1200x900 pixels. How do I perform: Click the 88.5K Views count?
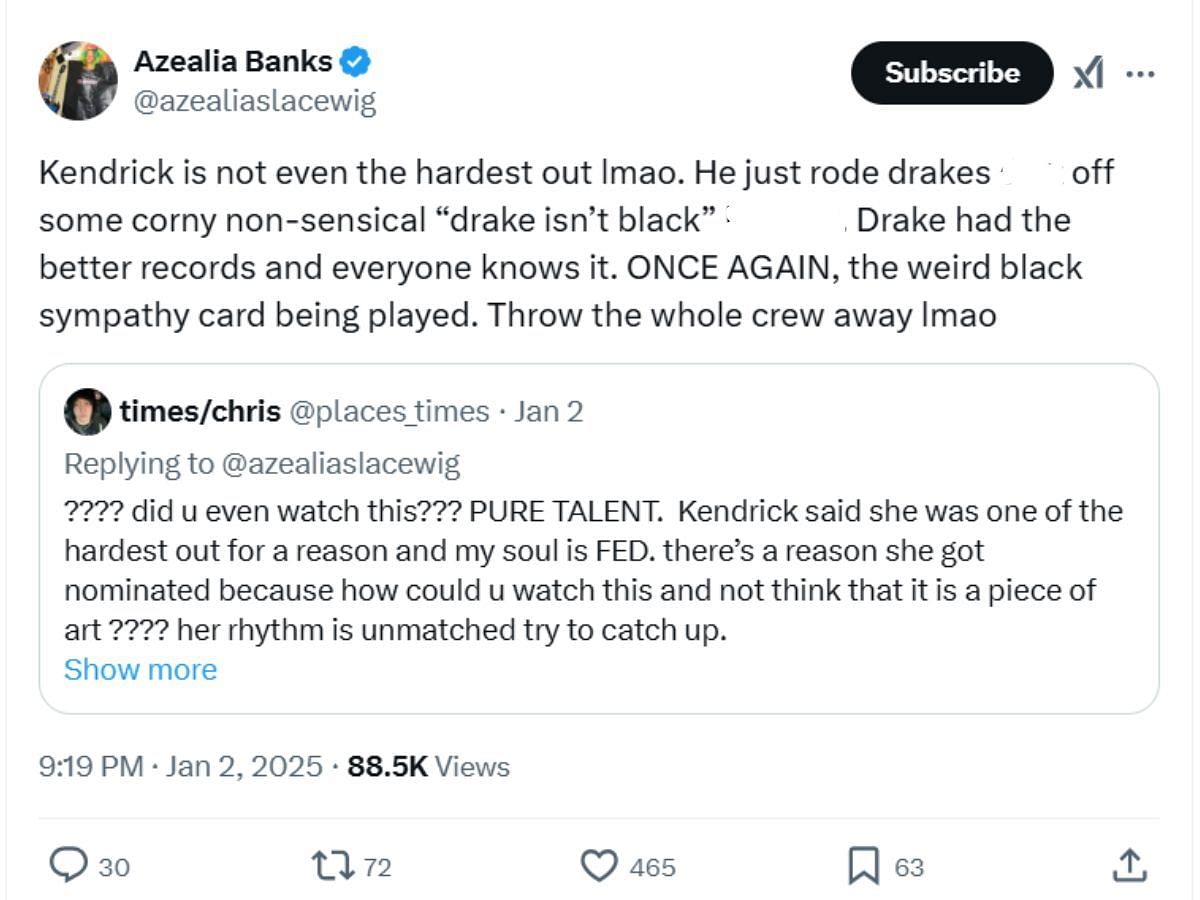pyautogui.click(x=428, y=767)
